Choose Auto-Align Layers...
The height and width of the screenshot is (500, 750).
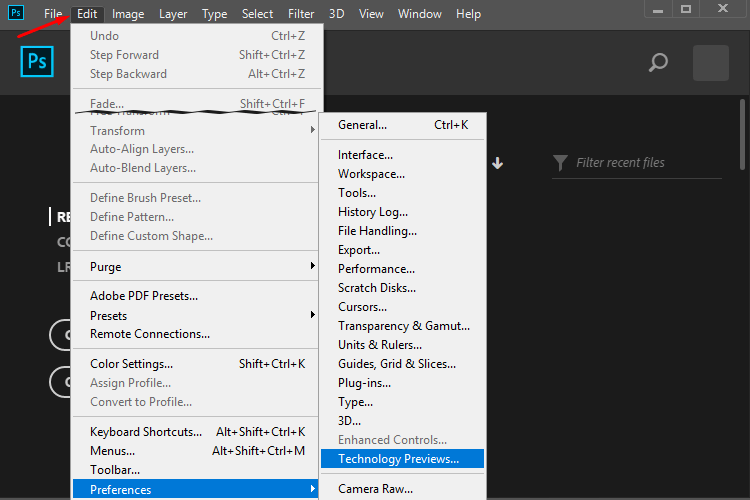(x=195, y=149)
